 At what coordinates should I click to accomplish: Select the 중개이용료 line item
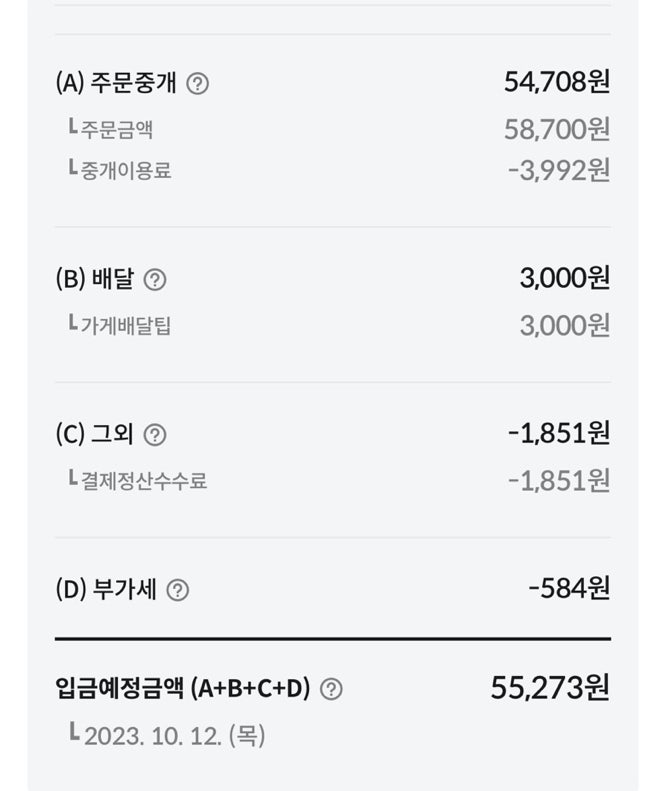[126, 170]
